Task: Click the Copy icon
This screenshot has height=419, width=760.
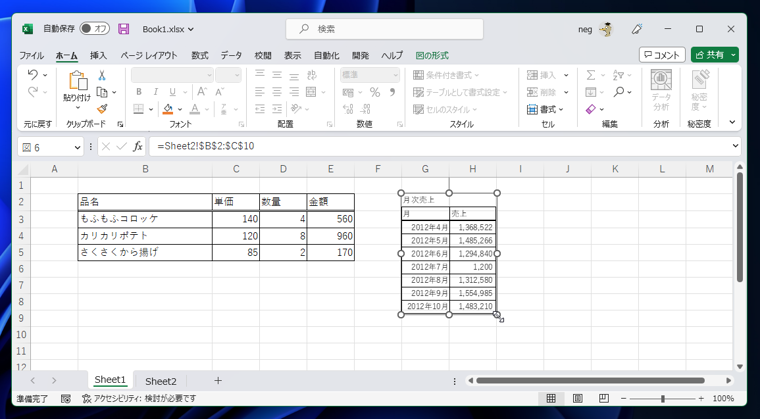Action: pyautogui.click(x=102, y=92)
